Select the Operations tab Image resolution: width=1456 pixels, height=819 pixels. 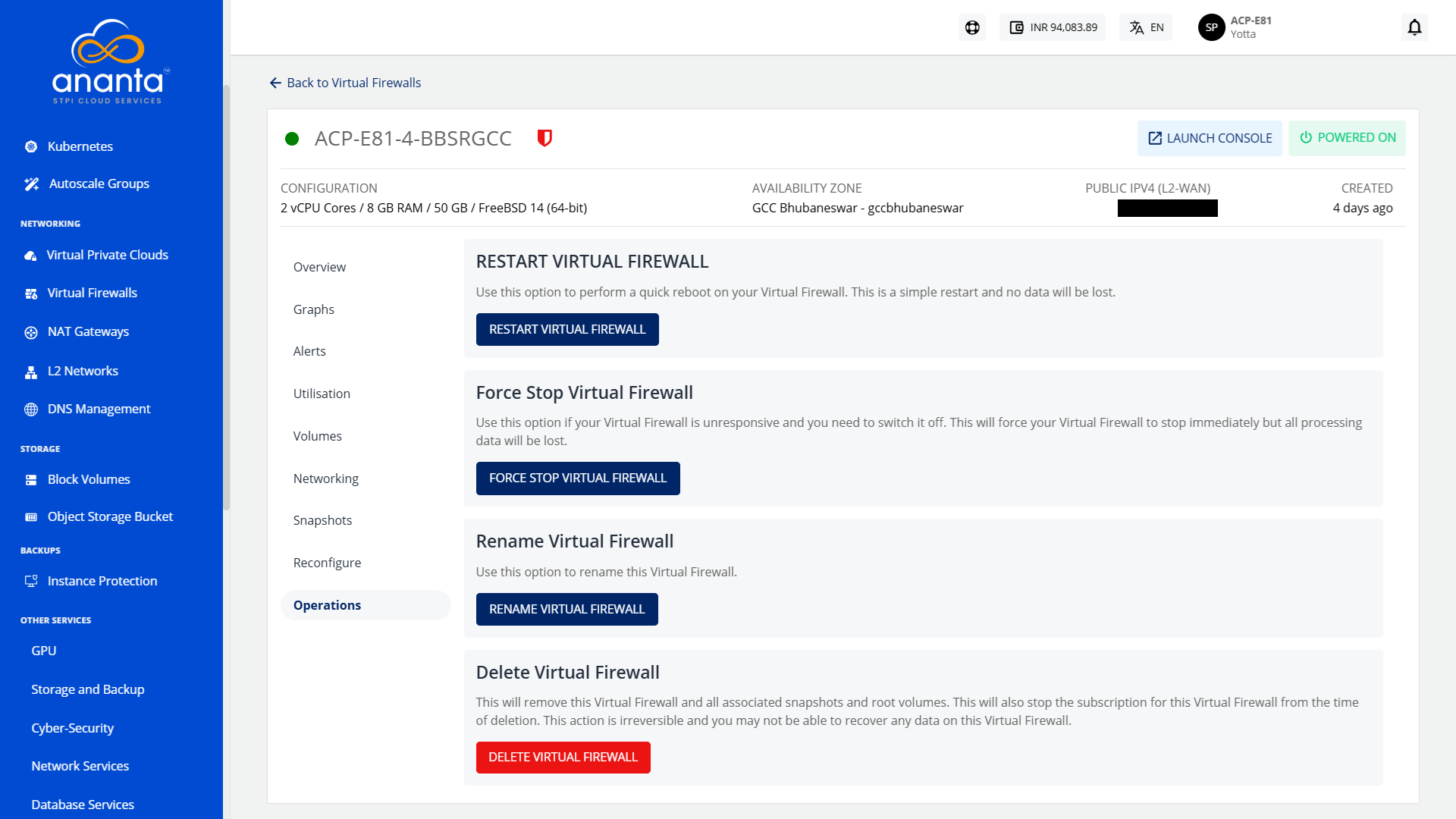pyautogui.click(x=366, y=605)
